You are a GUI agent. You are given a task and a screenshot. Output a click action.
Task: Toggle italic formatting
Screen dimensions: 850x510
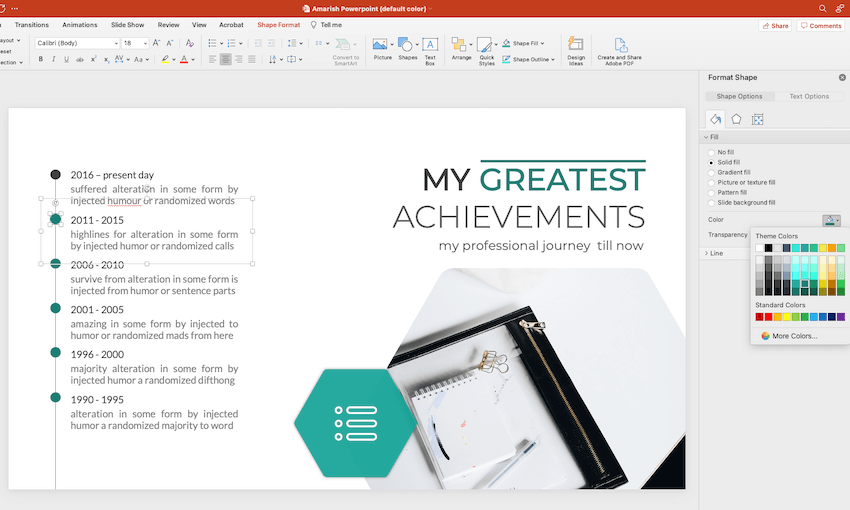[54, 60]
